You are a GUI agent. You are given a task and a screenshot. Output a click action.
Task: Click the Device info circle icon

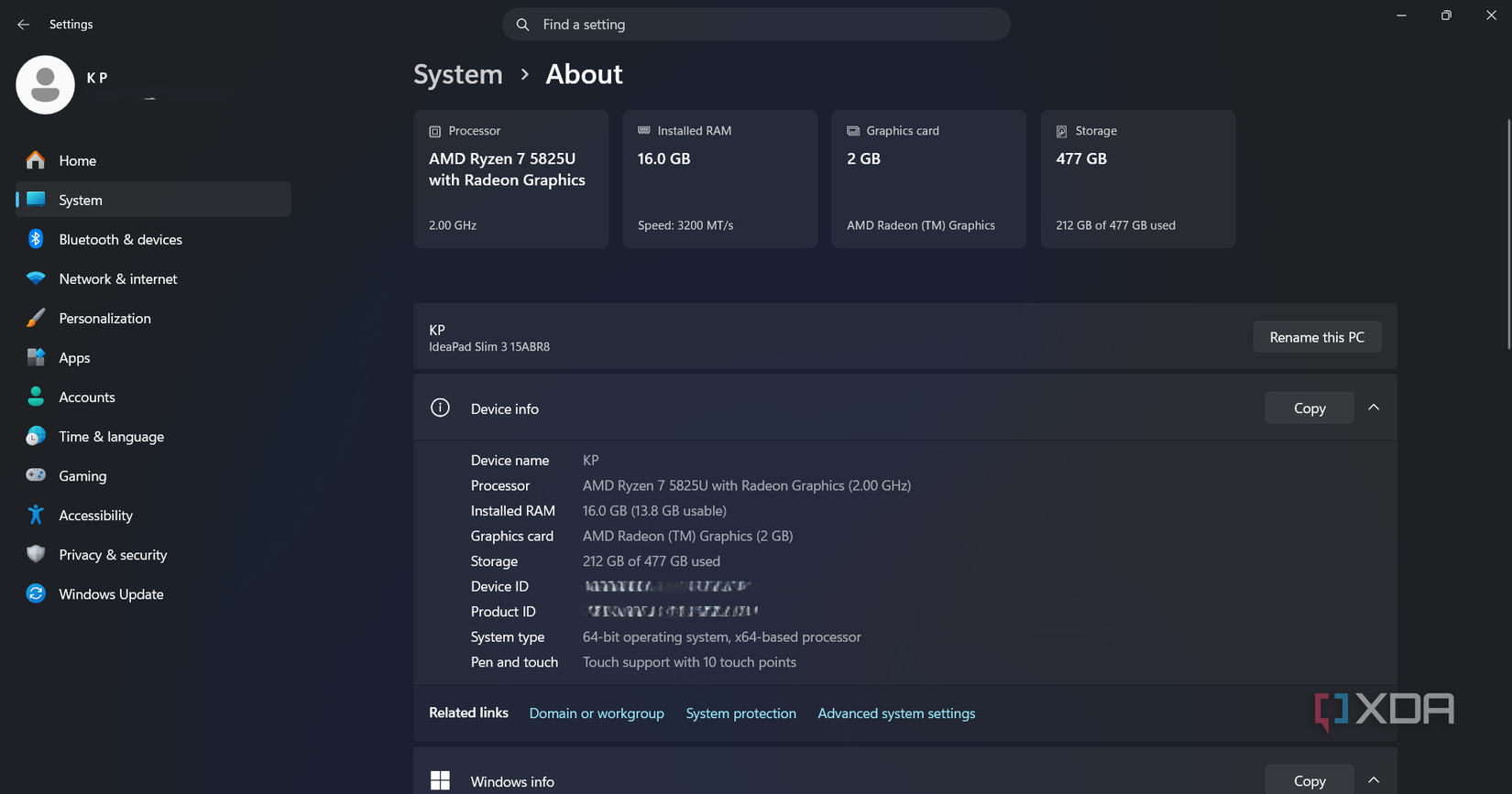point(440,408)
